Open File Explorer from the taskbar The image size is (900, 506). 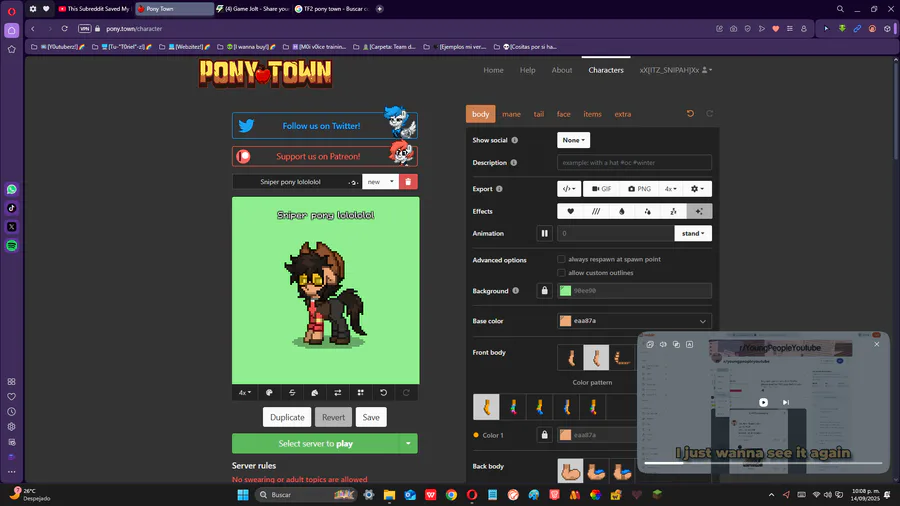pos(389,495)
